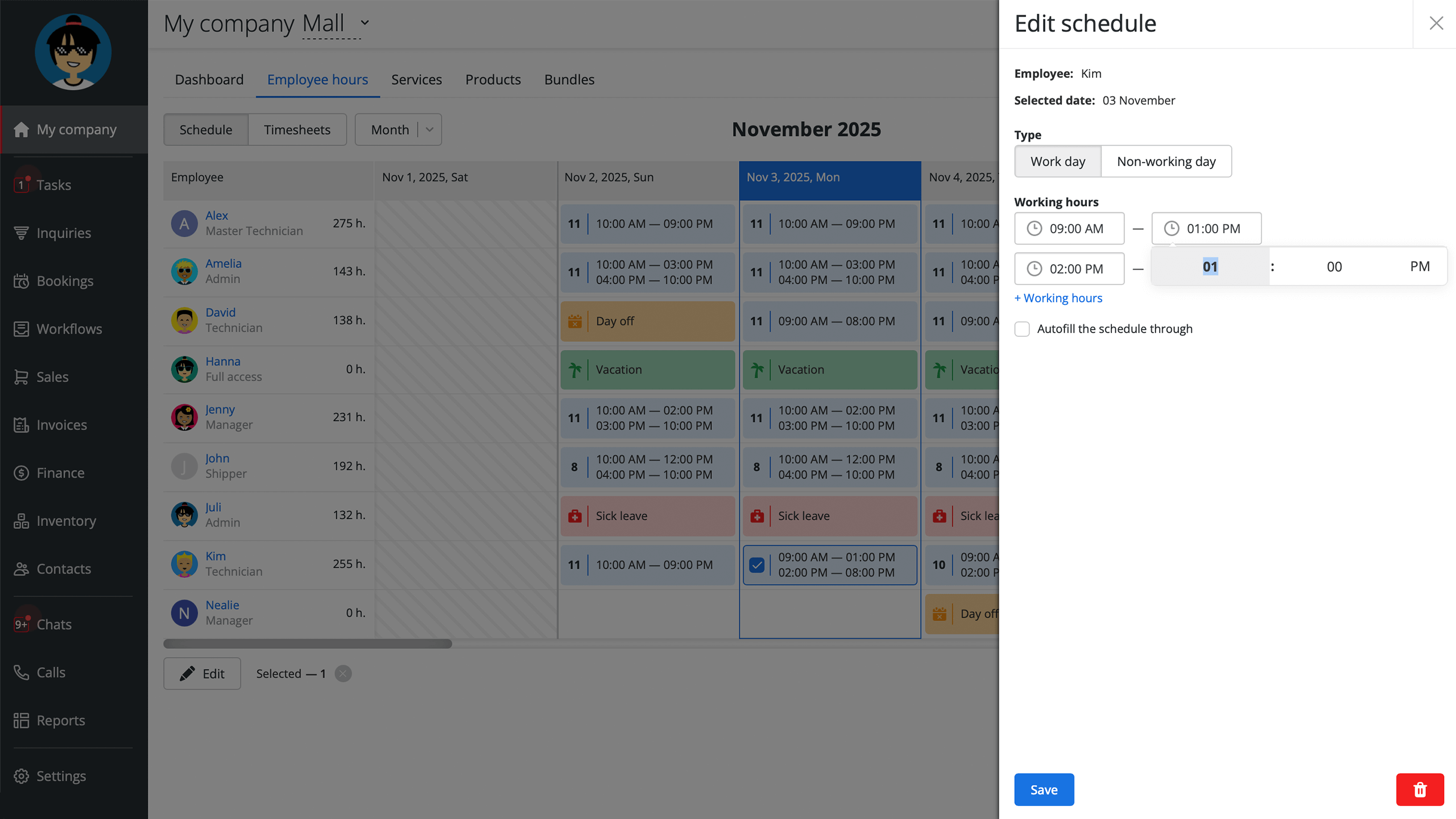The image size is (1456, 819).
Task: Enable Autofill the schedule through checkbox
Action: [1022, 329]
